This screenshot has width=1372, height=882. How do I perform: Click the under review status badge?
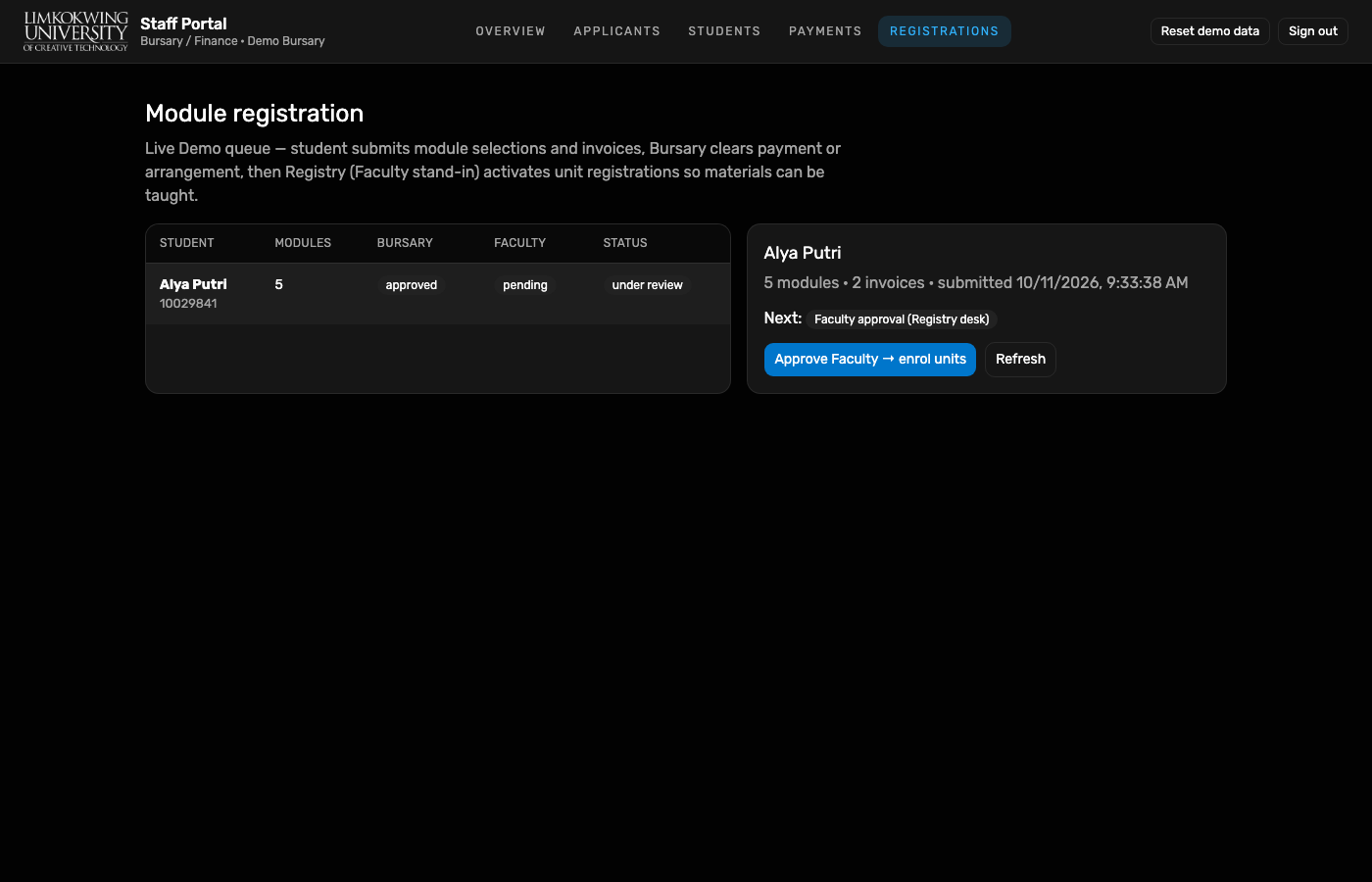648,285
